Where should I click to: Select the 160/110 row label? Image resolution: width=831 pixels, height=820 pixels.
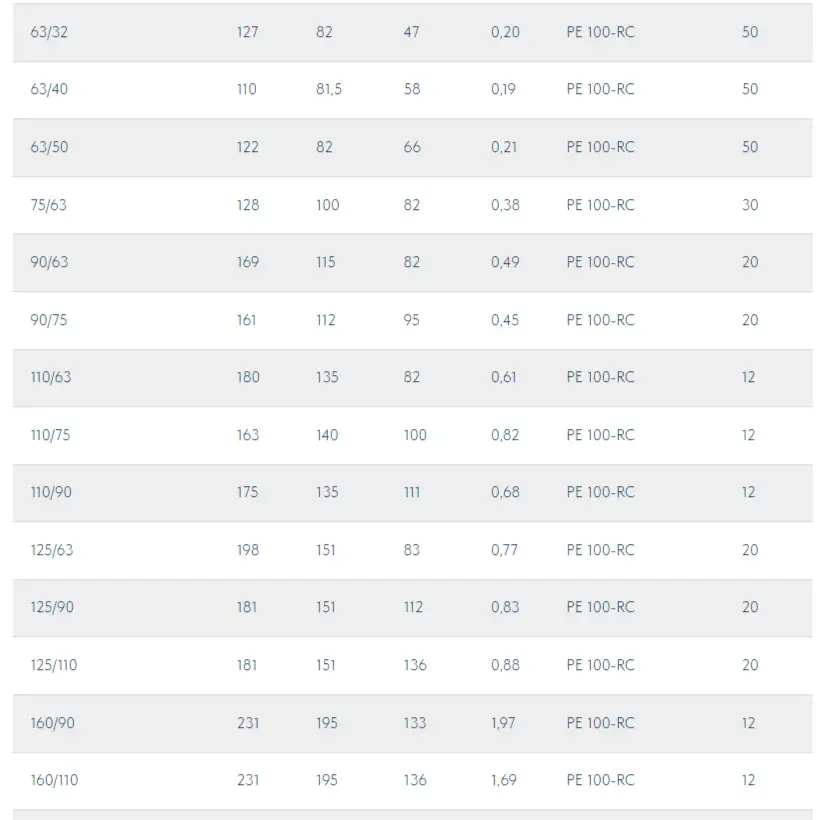tap(53, 780)
